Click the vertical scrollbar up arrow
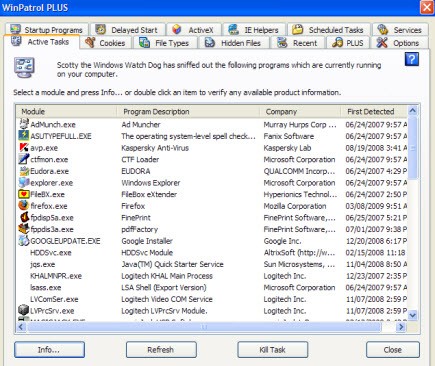This screenshot has height=366, width=435. (x=412, y=111)
